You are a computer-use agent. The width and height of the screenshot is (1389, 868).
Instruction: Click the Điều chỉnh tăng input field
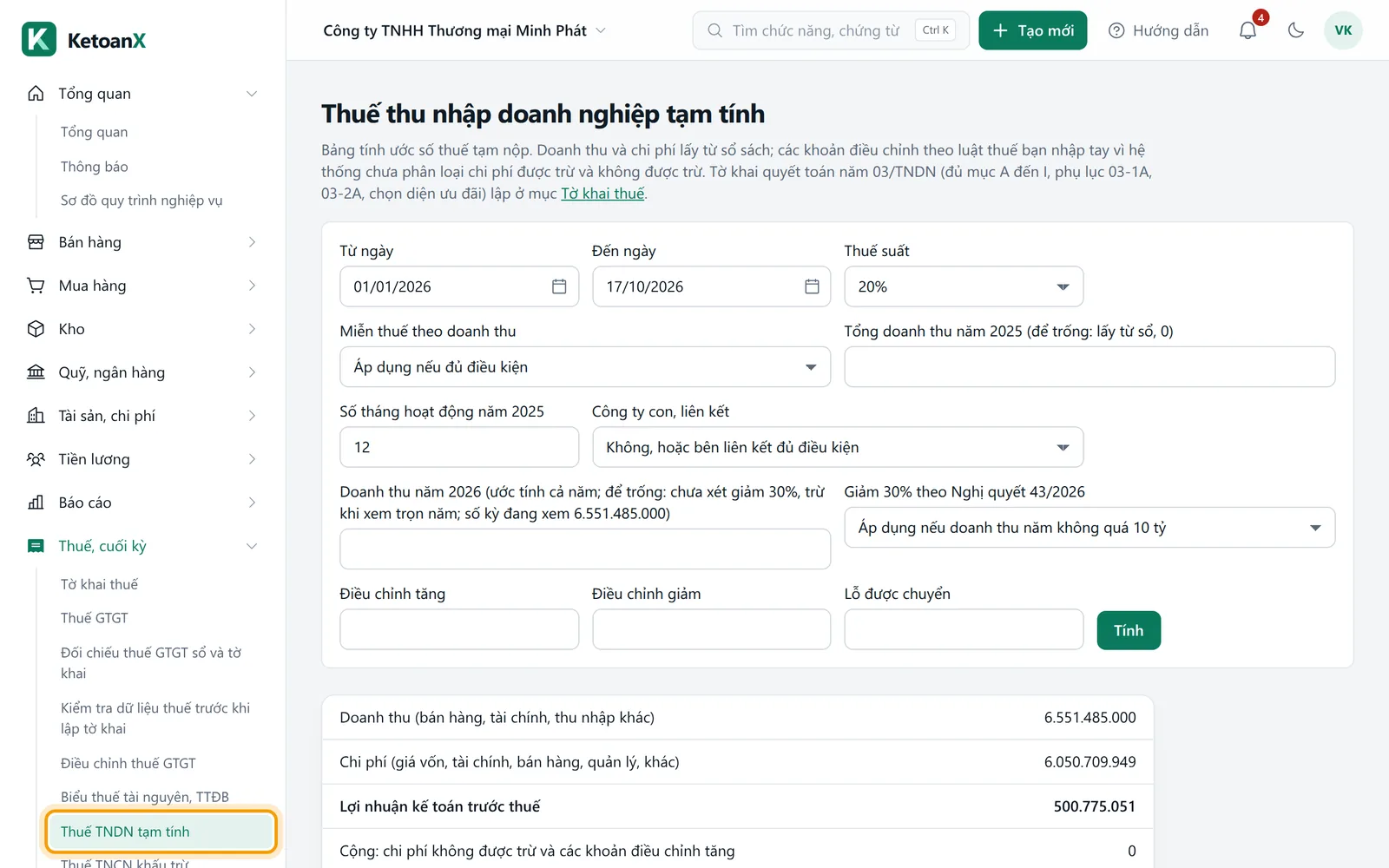coord(459,629)
